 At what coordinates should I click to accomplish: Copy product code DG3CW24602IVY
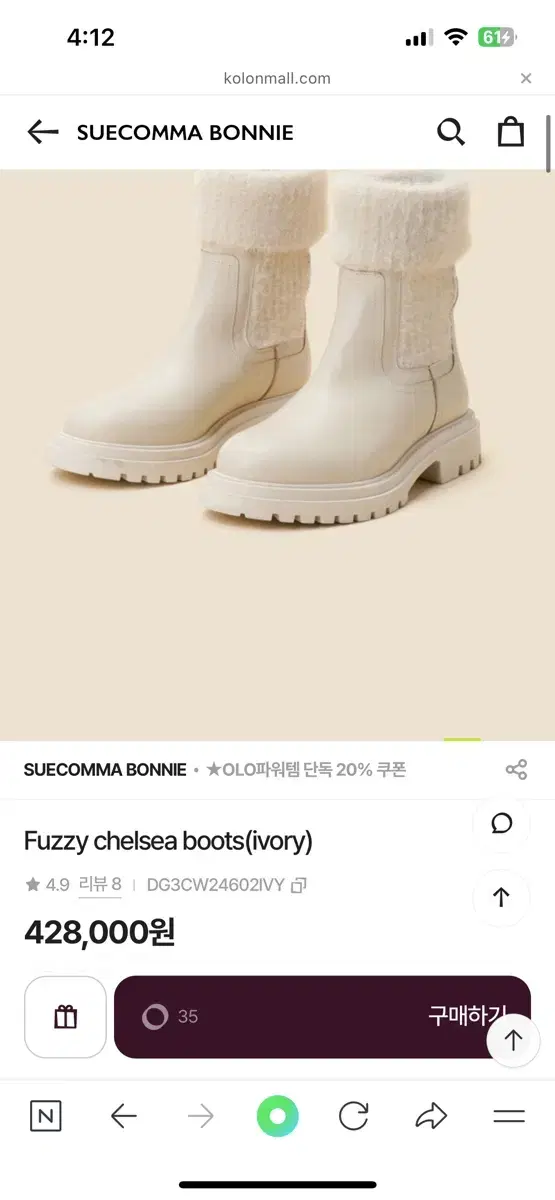pyautogui.click(x=297, y=885)
